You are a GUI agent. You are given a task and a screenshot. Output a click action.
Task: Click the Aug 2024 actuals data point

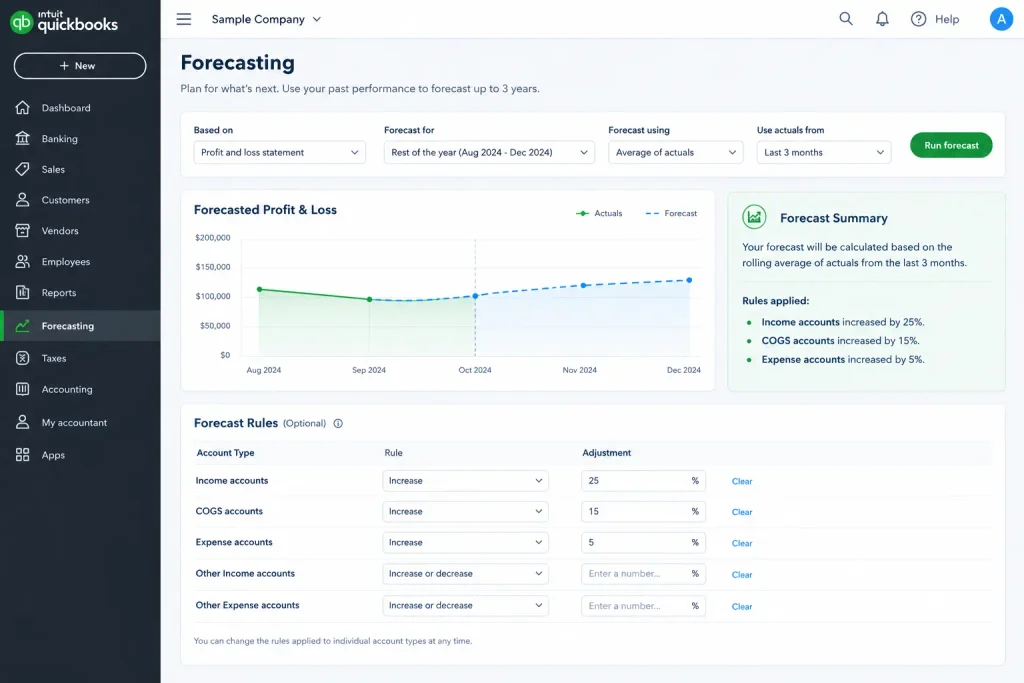[x=259, y=289]
